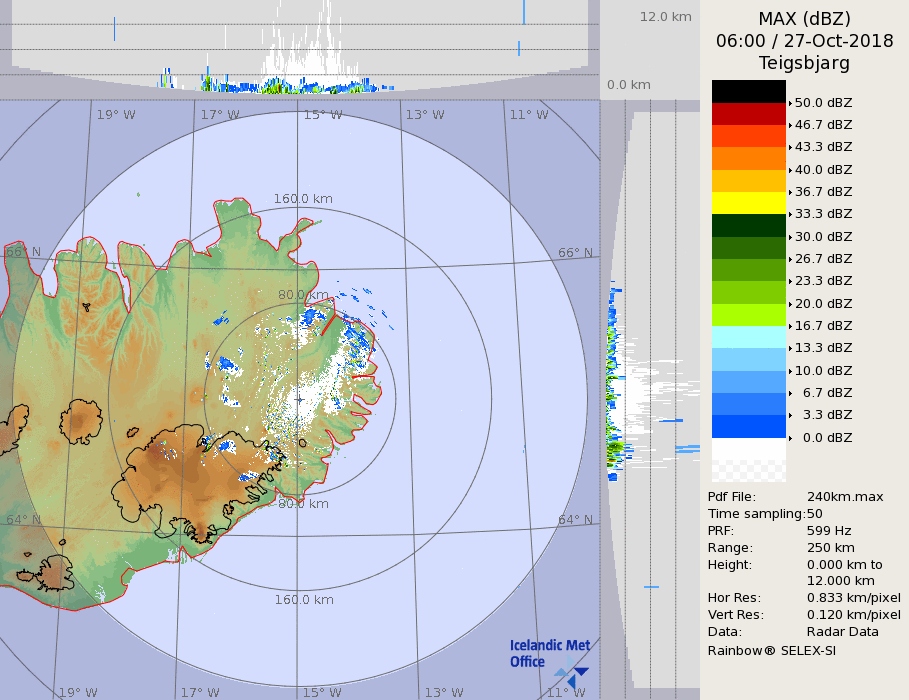Click the MAX (dBZ) title text
Screen dimensions: 909x700
click(804, 19)
